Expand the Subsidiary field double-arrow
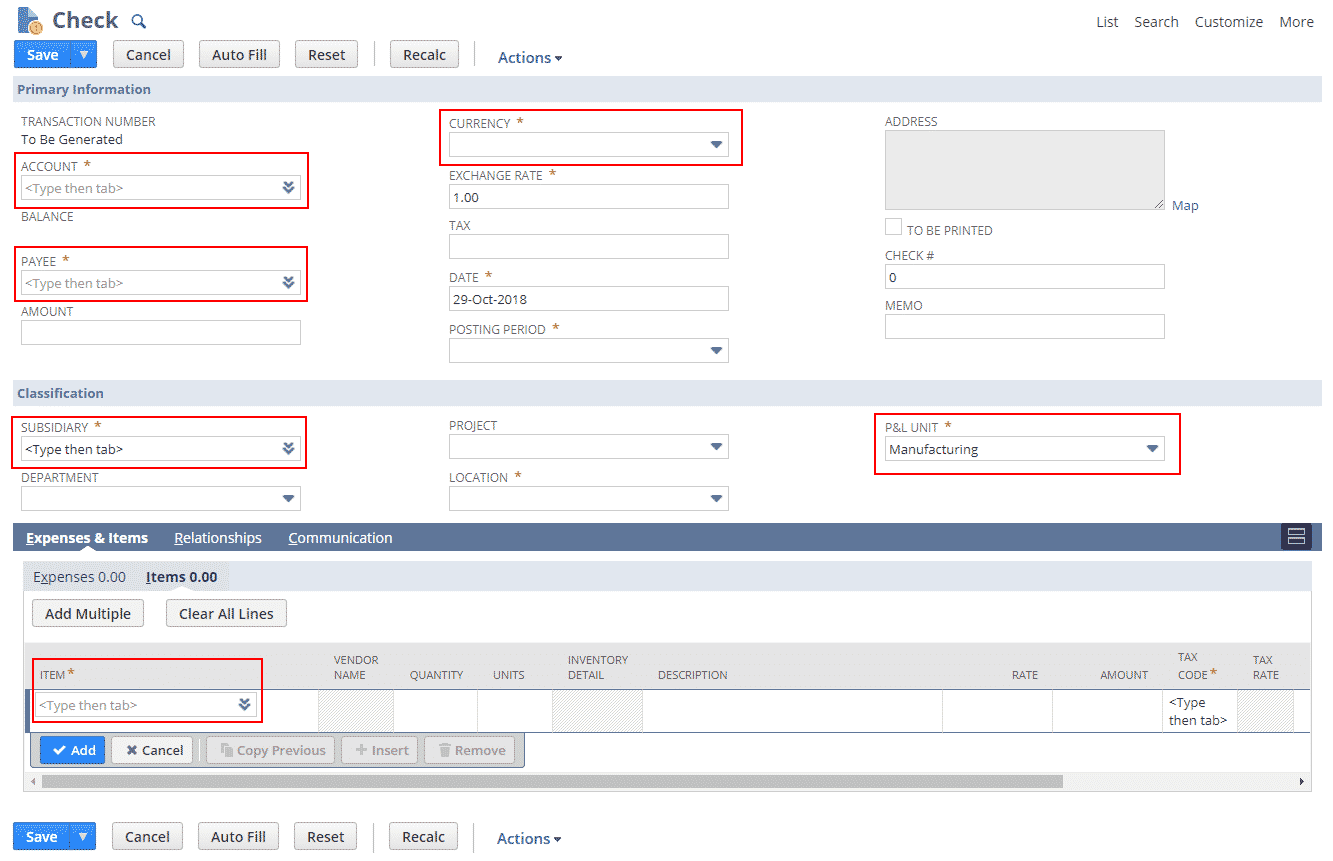The width and height of the screenshot is (1333, 861). pos(288,448)
